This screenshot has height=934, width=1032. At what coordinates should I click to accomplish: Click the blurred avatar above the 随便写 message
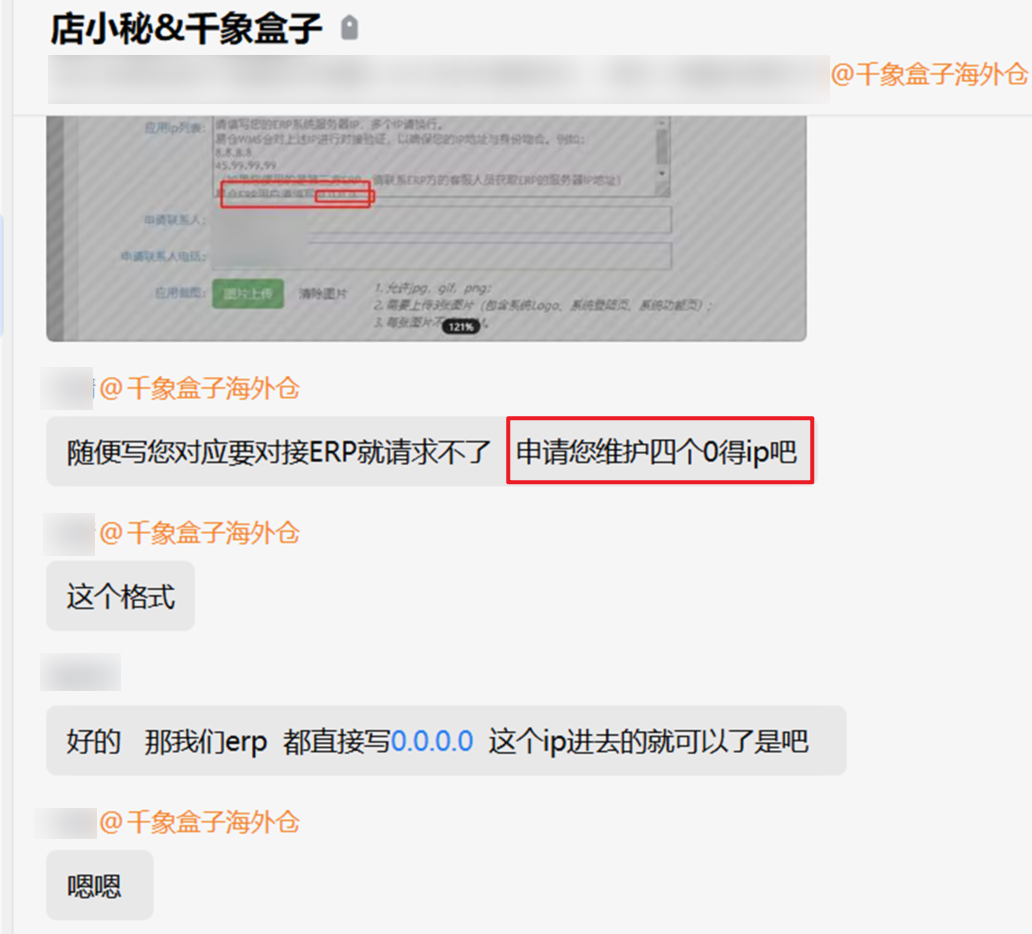tap(66, 388)
